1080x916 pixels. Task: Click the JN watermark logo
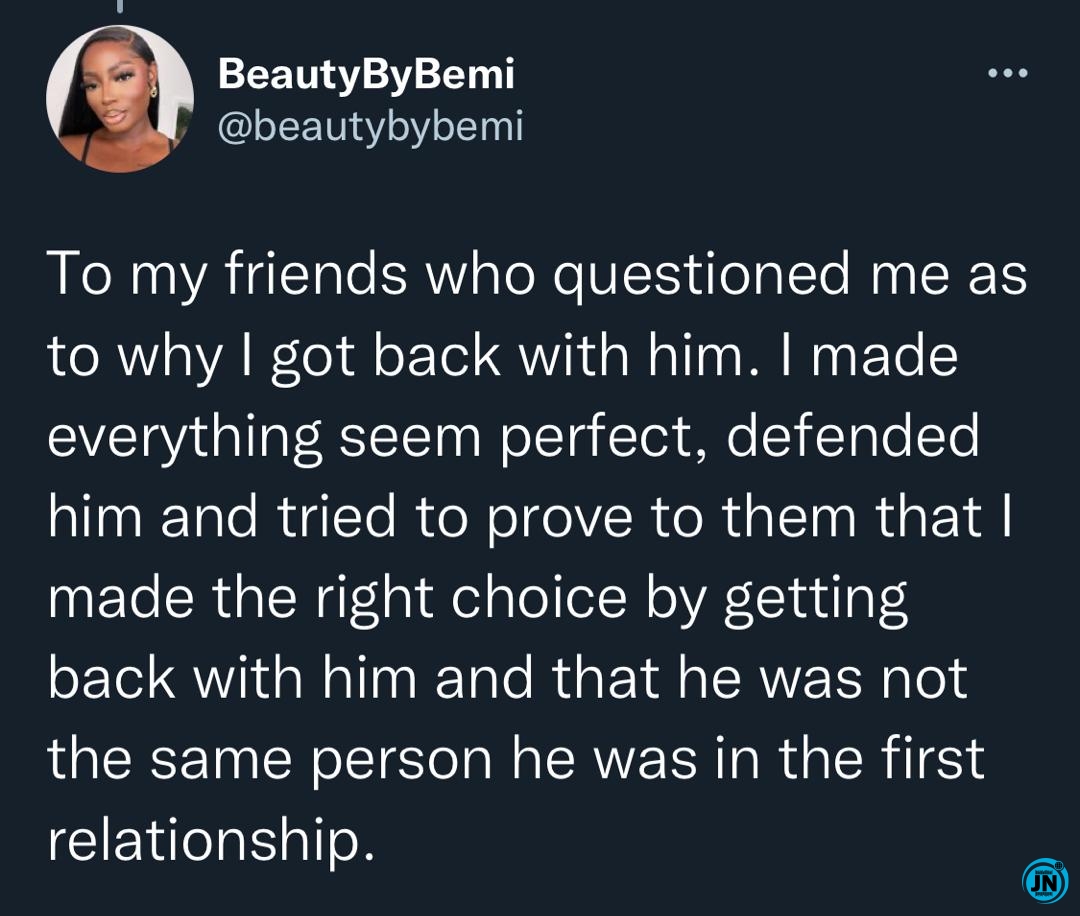pyautogui.click(x=1045, y=880)
